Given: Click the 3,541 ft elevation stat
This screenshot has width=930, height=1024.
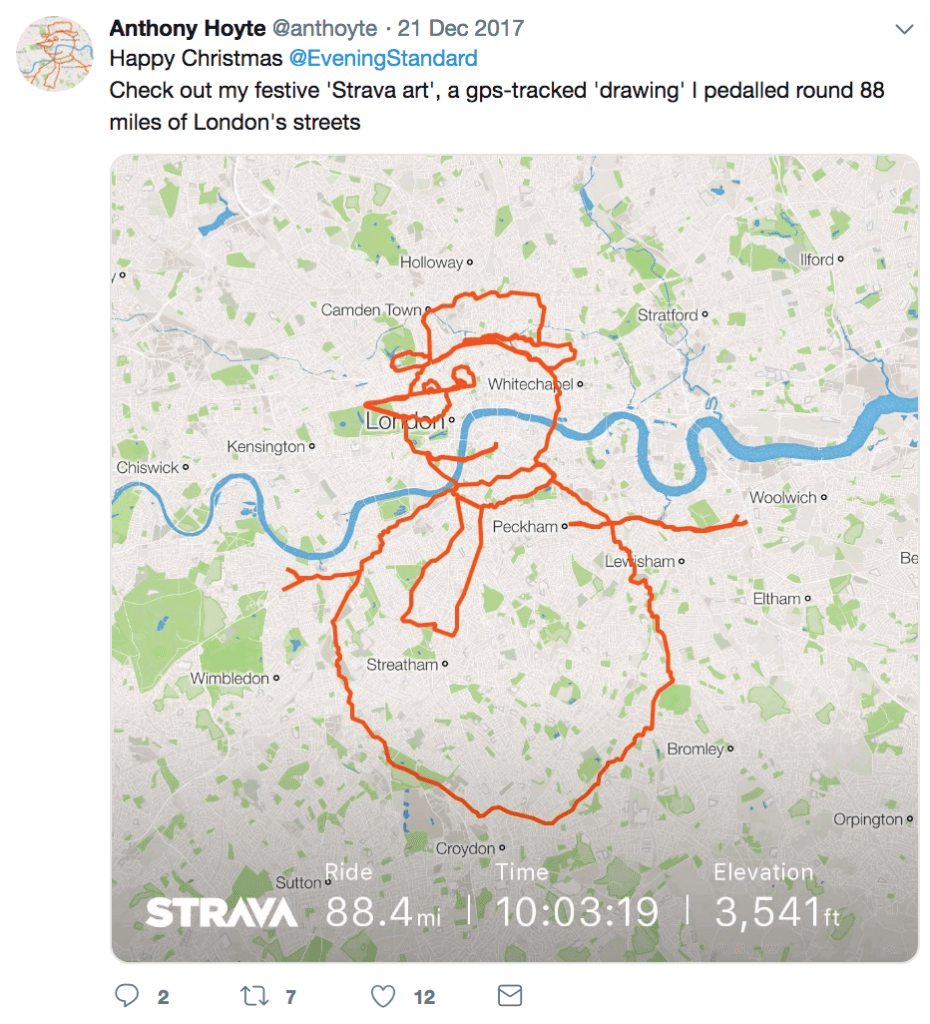Looking at the screenshot, I should 777,912.
